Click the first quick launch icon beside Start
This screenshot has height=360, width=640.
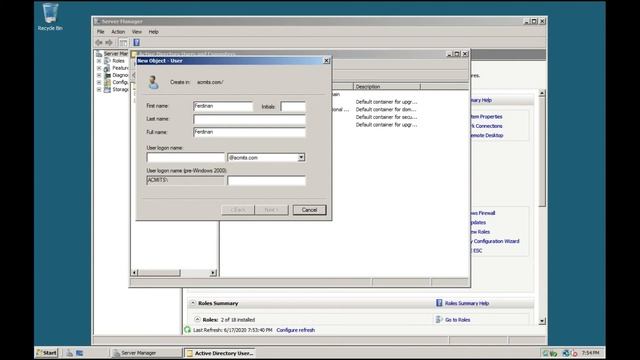pos(69,353)
